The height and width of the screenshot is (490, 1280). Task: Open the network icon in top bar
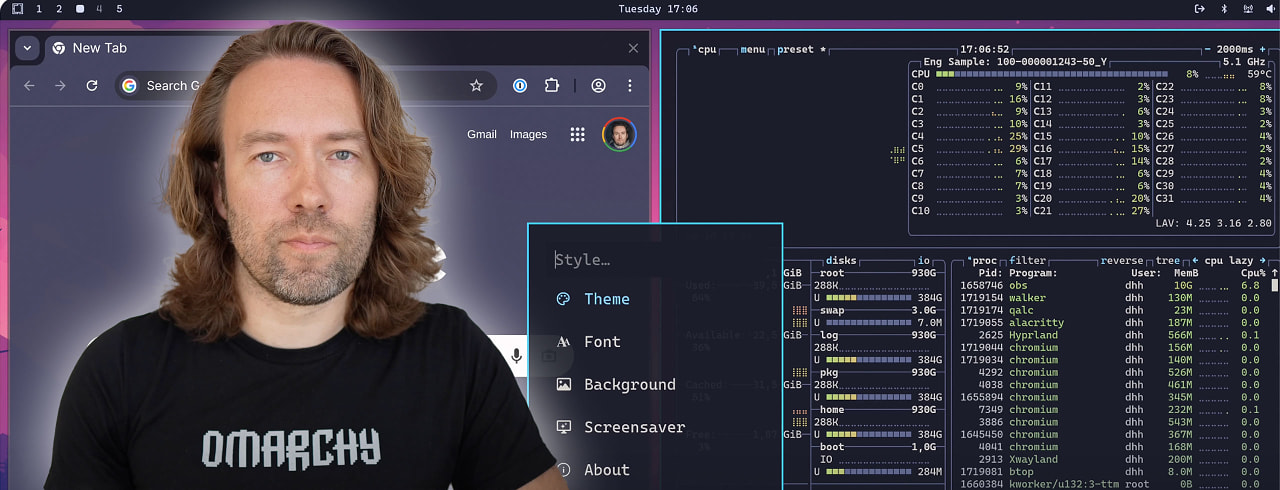click(1248, 9)
